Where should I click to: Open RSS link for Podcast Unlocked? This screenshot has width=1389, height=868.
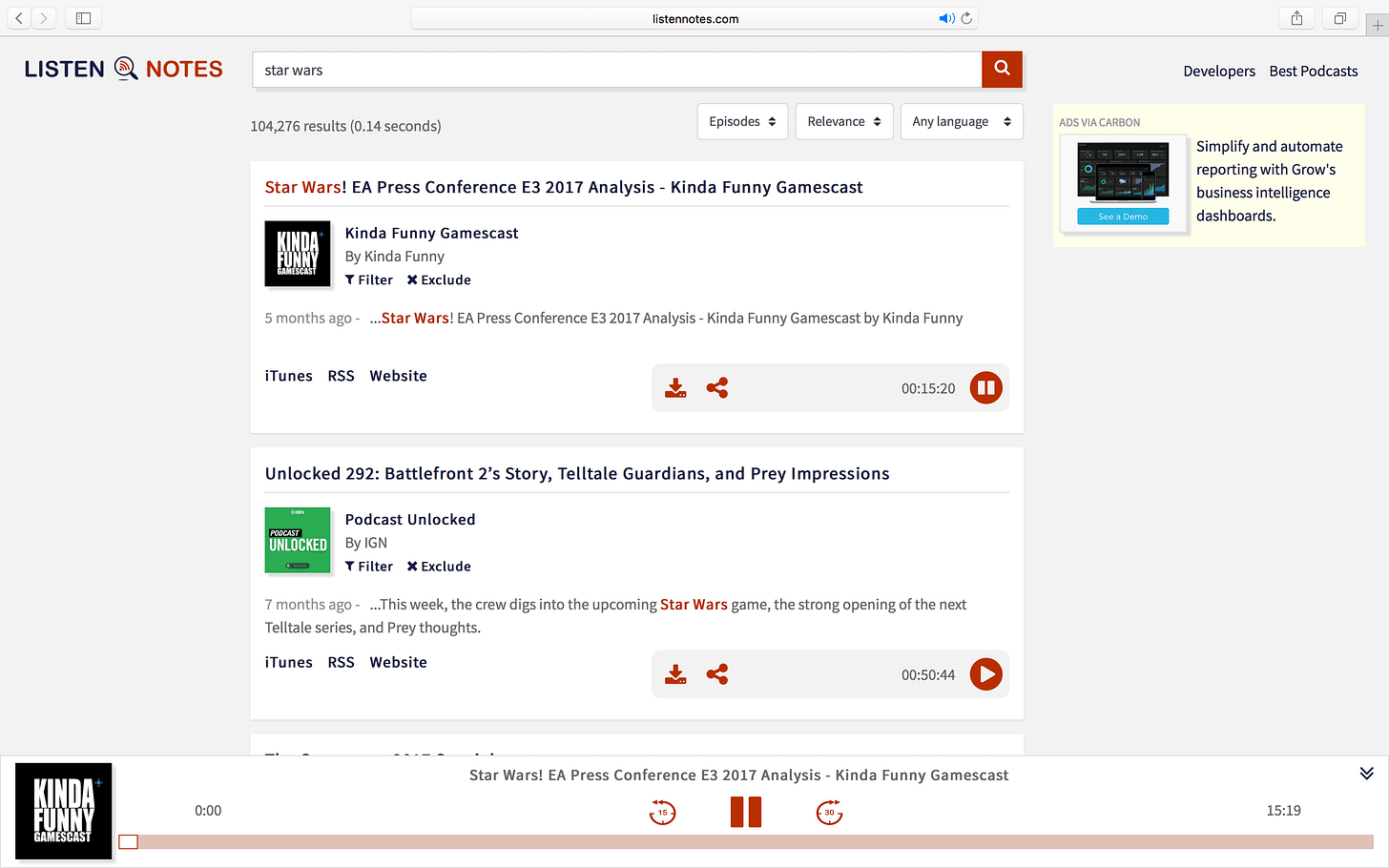point(341,662)
